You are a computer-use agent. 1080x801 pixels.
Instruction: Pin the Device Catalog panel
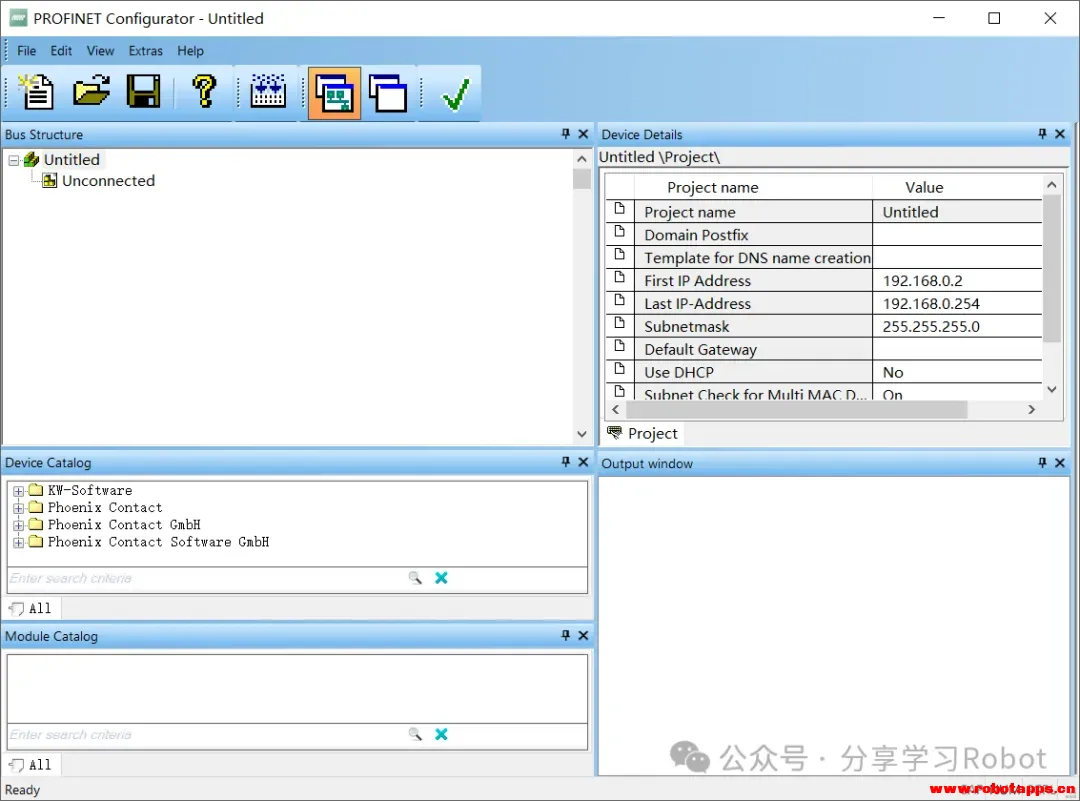tap(565, 461)
